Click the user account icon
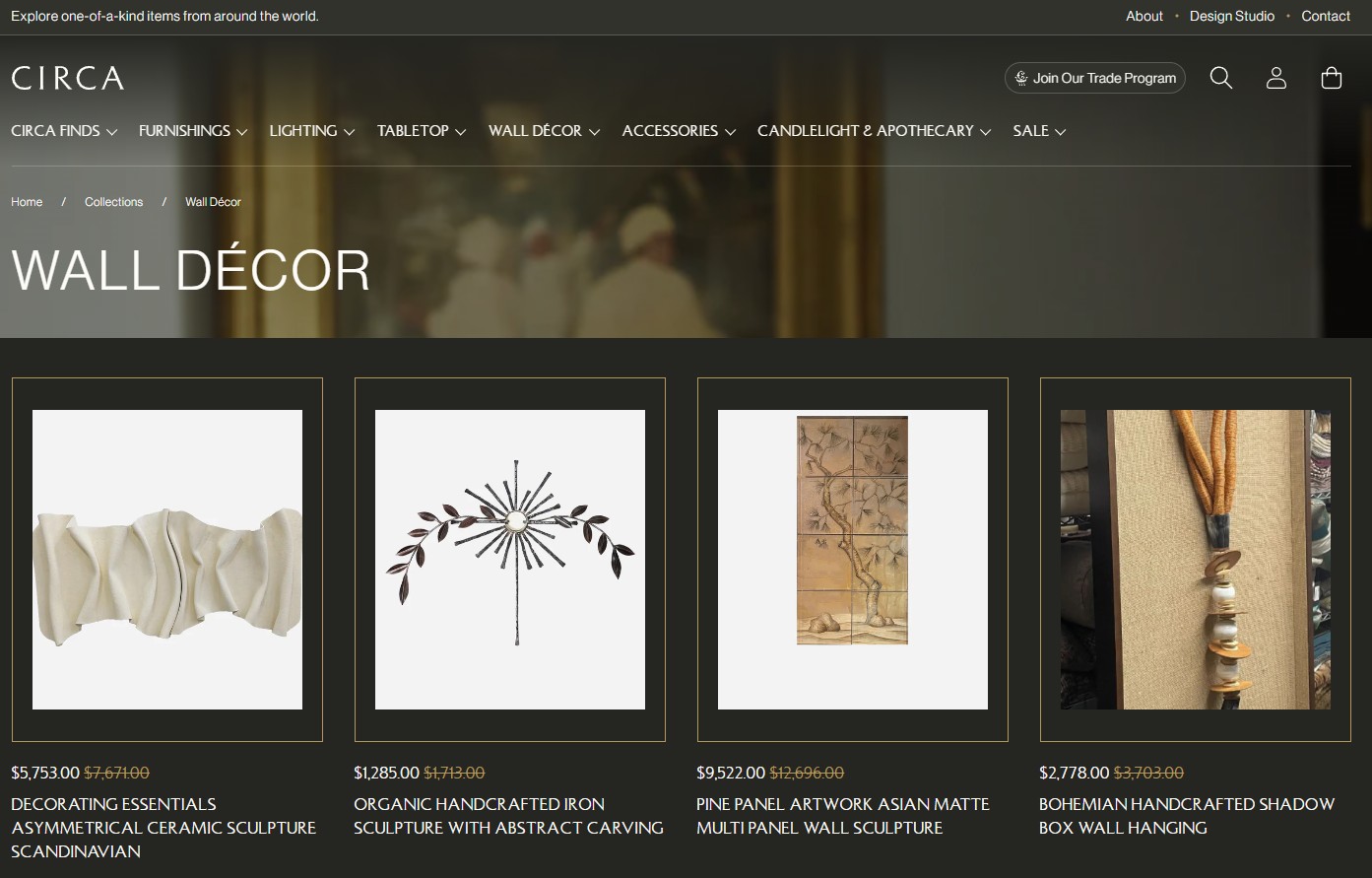This screenshot has width=1372, height=878. pyautogui.click(x=1275, y=78)
